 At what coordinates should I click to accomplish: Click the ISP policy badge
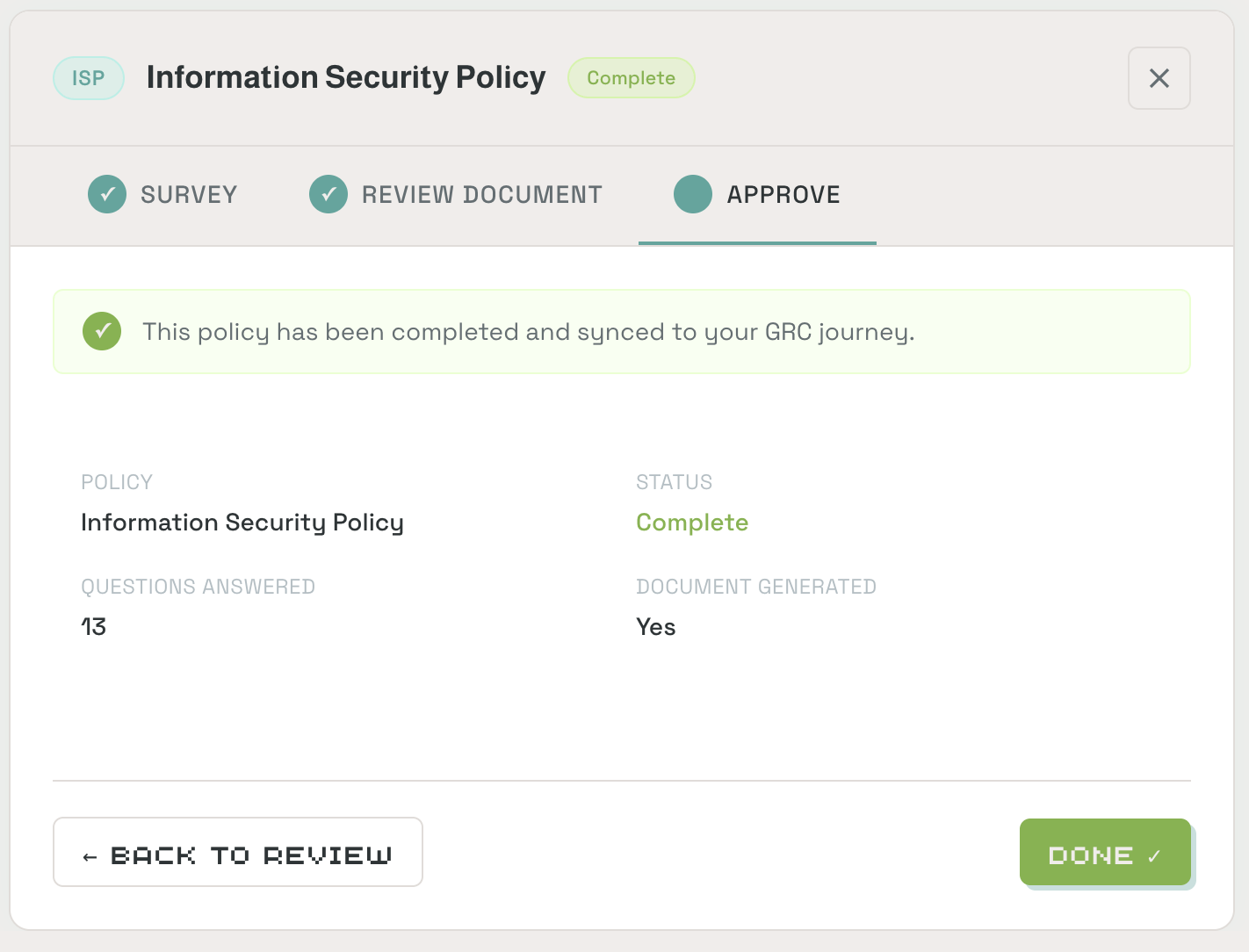point(89,78)
